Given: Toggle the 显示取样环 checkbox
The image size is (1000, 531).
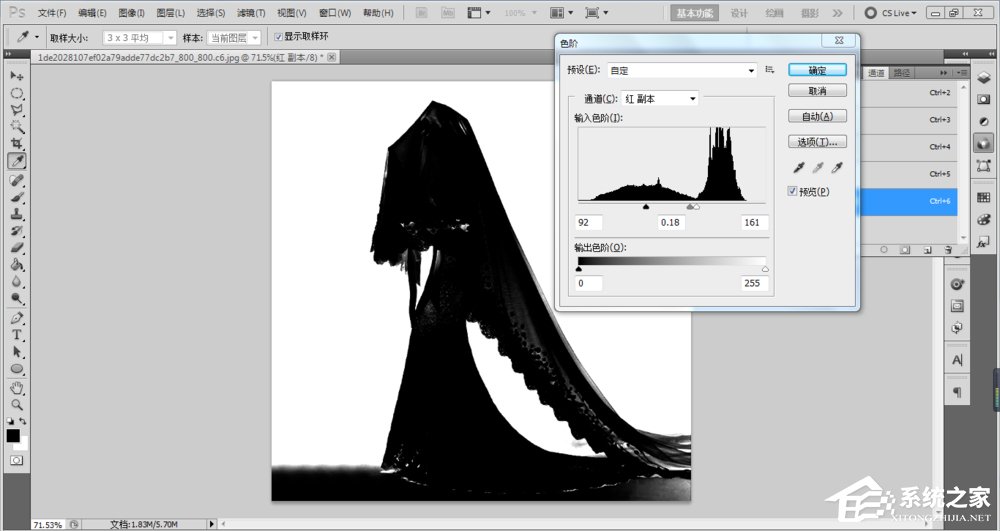Looking at the screenshot, I should (x=278, y=37).
